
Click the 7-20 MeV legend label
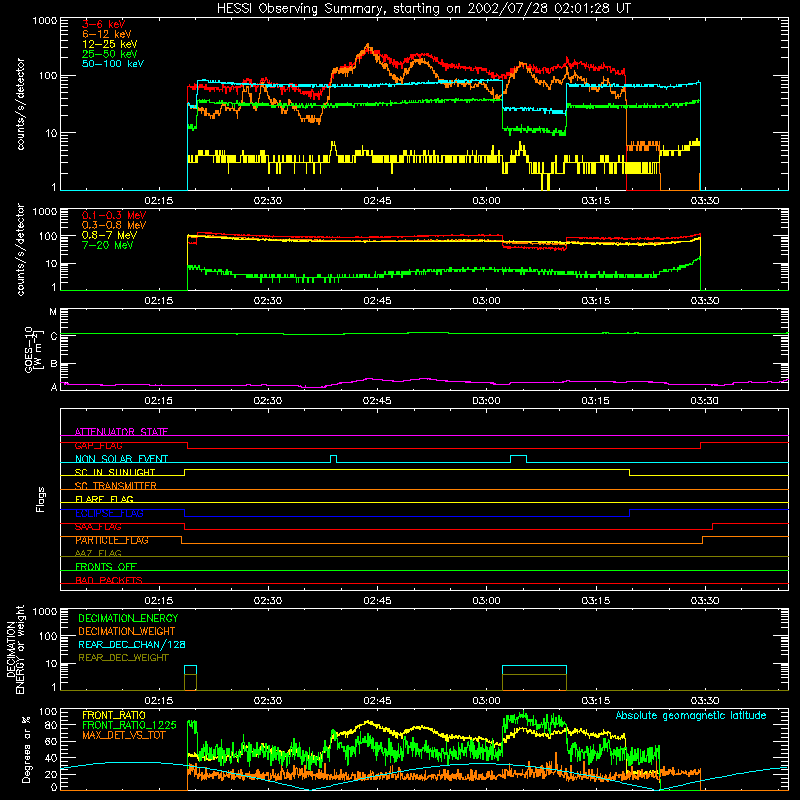(107, 245)
